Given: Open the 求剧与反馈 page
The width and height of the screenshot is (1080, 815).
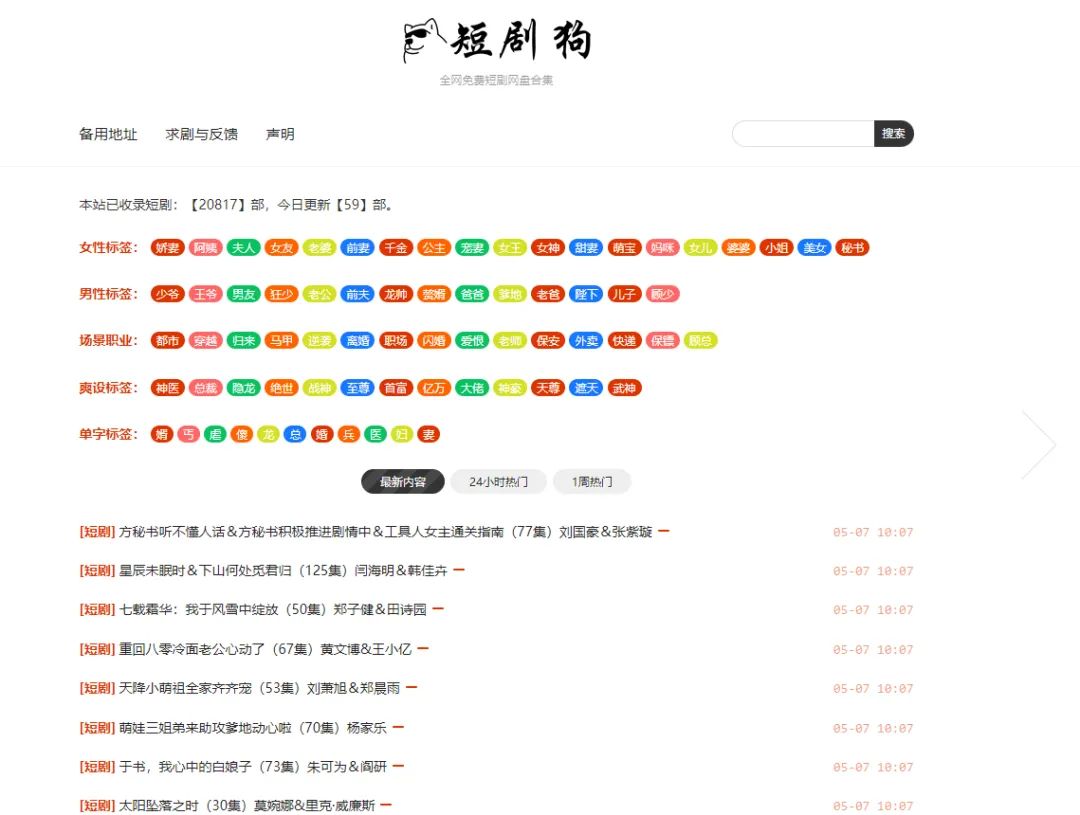Looking at the screenshot, I should pyautogui.click(x=202, y=134).
